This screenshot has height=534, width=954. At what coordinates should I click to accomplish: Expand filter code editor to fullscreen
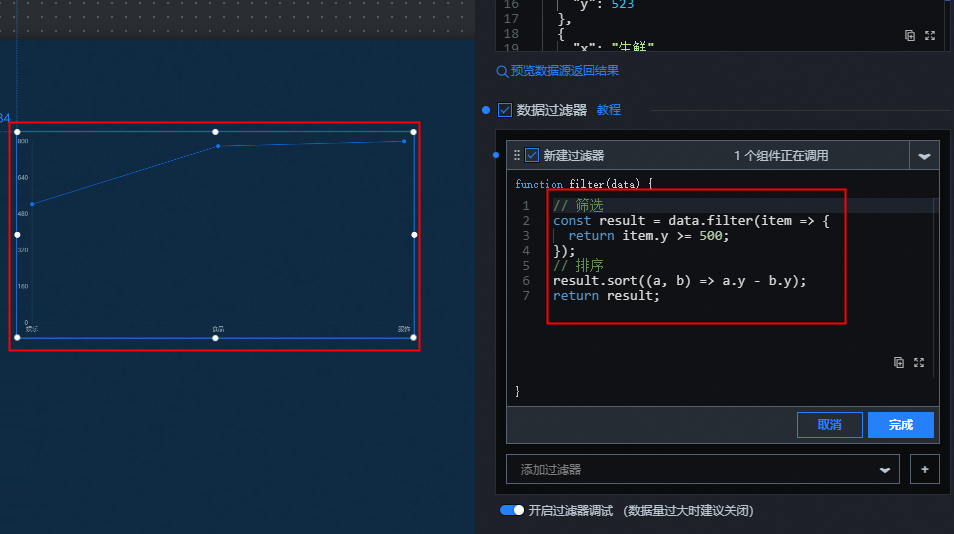click(x=919, y=362)
